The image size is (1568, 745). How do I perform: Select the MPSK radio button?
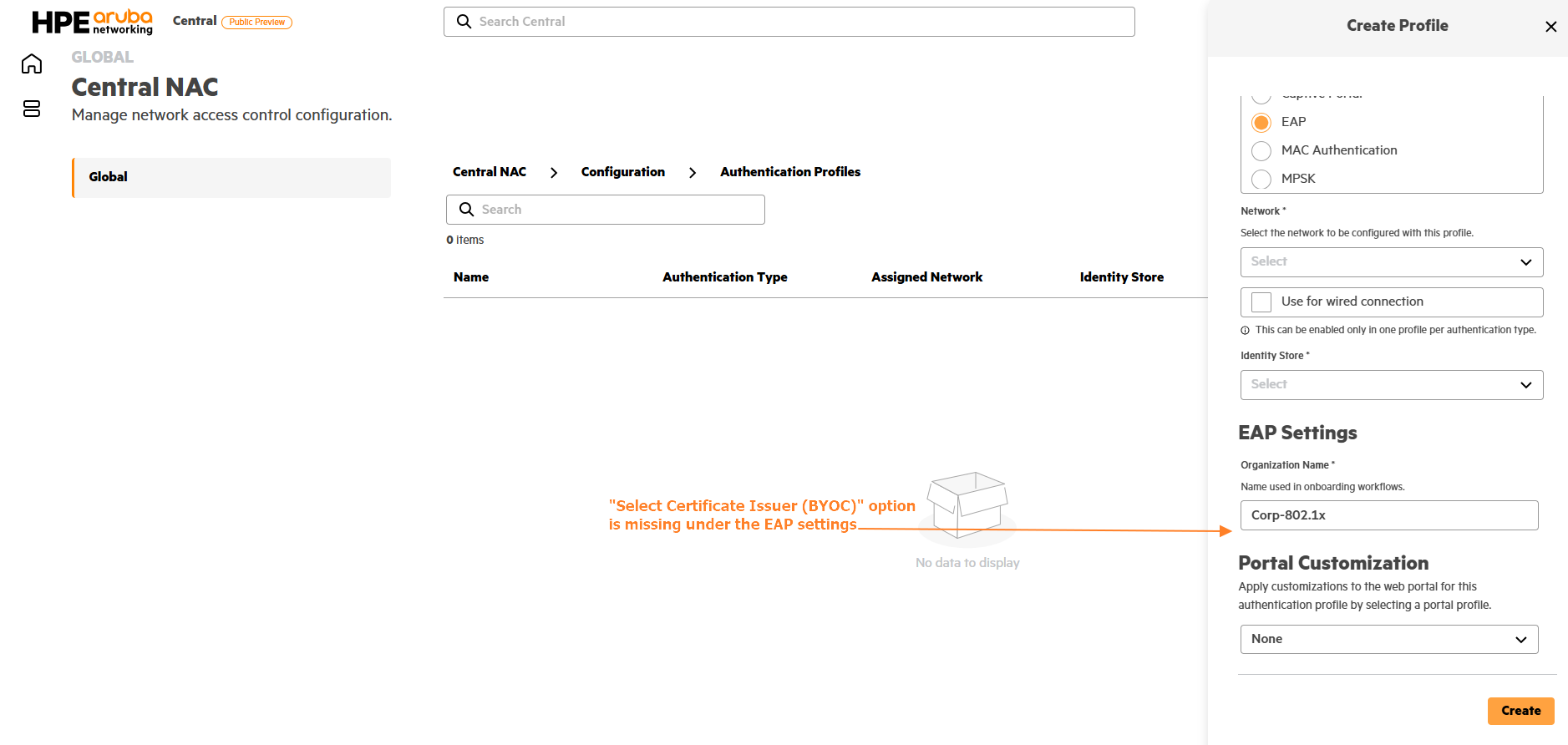point(1261,180)
